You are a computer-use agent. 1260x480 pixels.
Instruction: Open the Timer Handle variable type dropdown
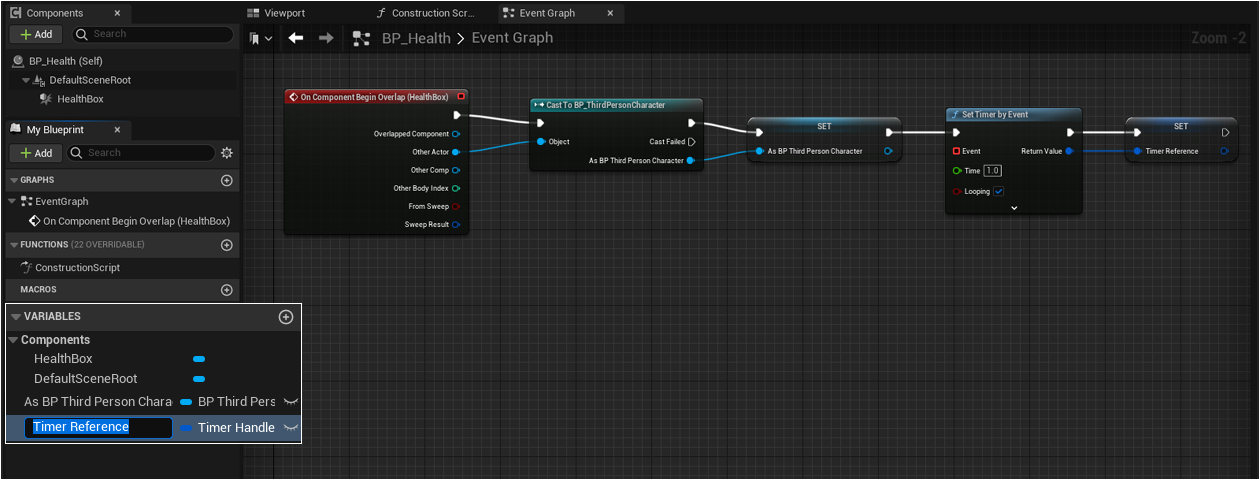(229, 428)
